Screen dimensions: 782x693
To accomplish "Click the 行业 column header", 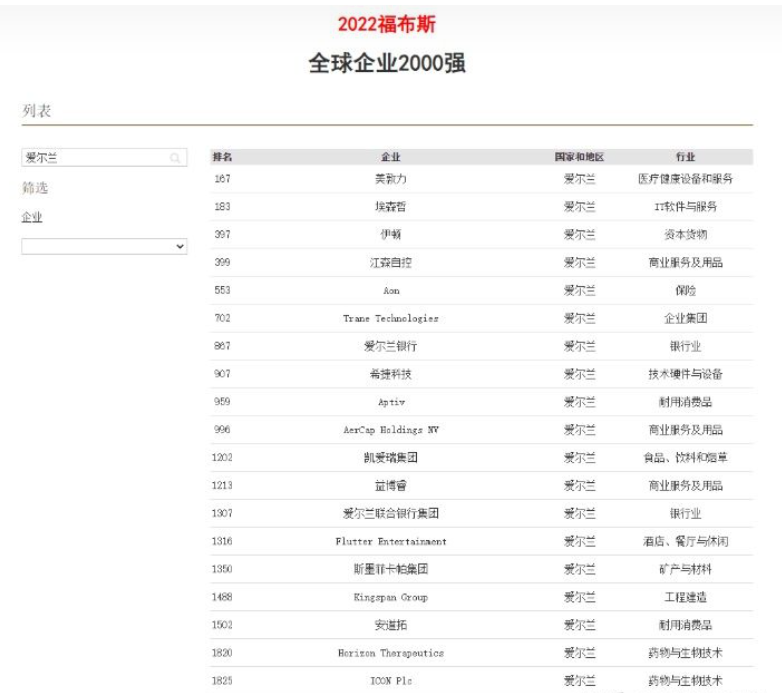I will coord(685,157).
